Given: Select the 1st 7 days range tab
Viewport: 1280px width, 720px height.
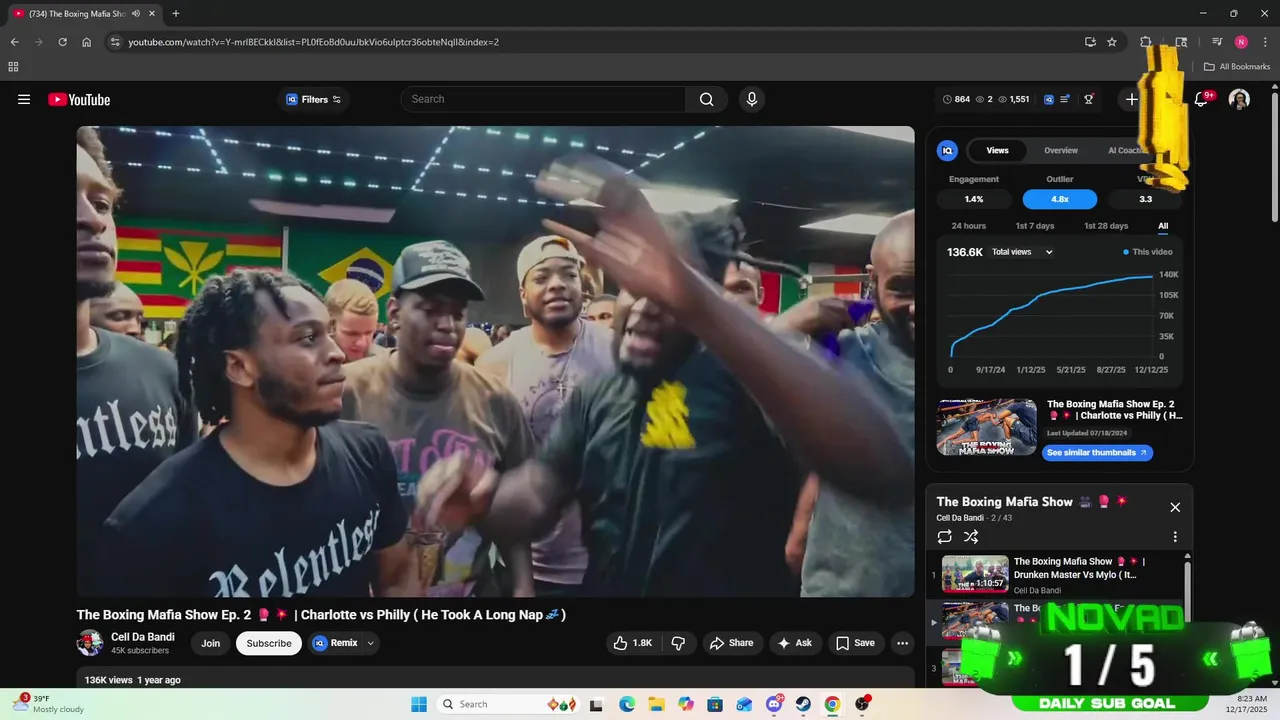Looking at the screenshot, I should pyautogui.click(x=1035, y=226).
